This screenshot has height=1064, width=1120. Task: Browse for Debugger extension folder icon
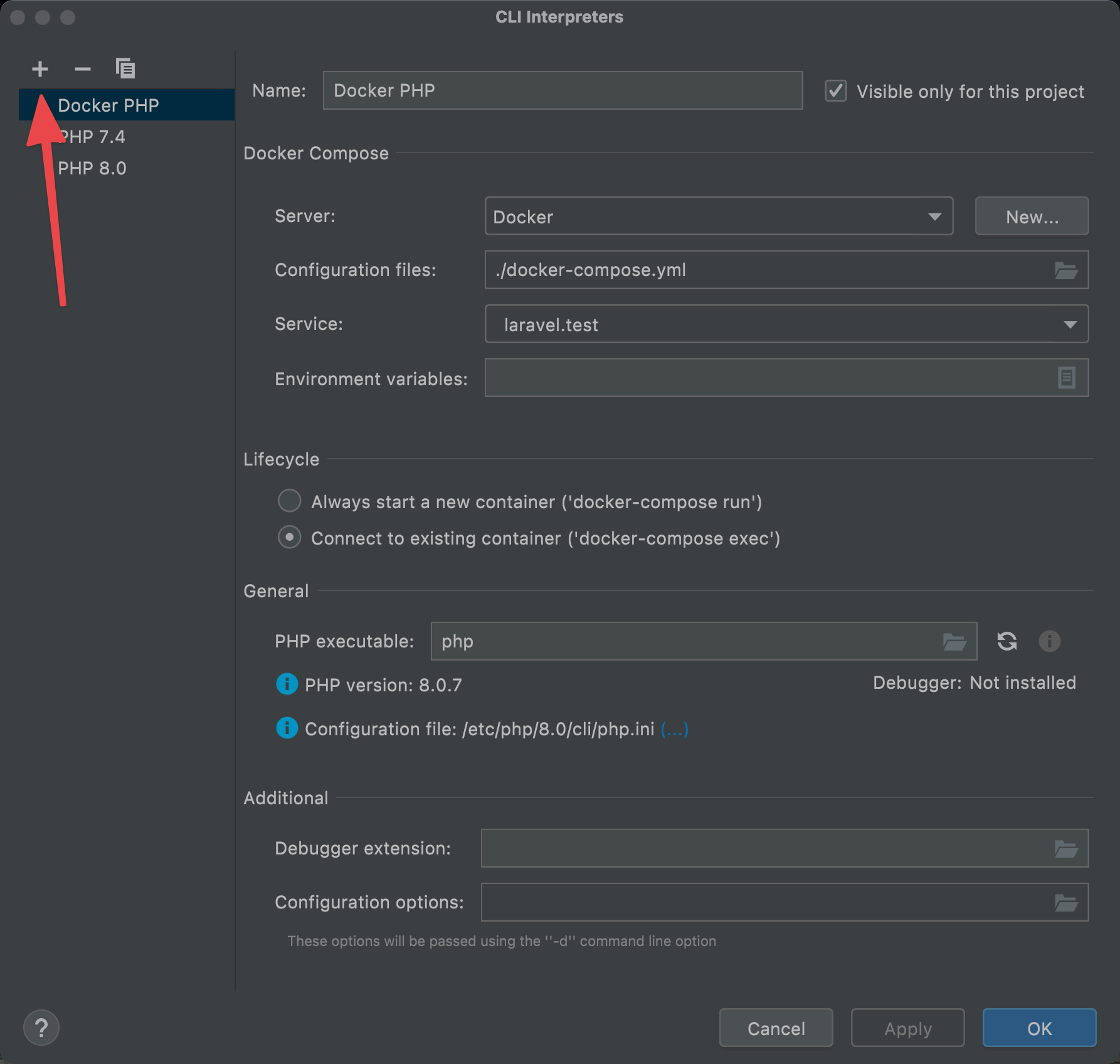click(x=1065, y=849)
